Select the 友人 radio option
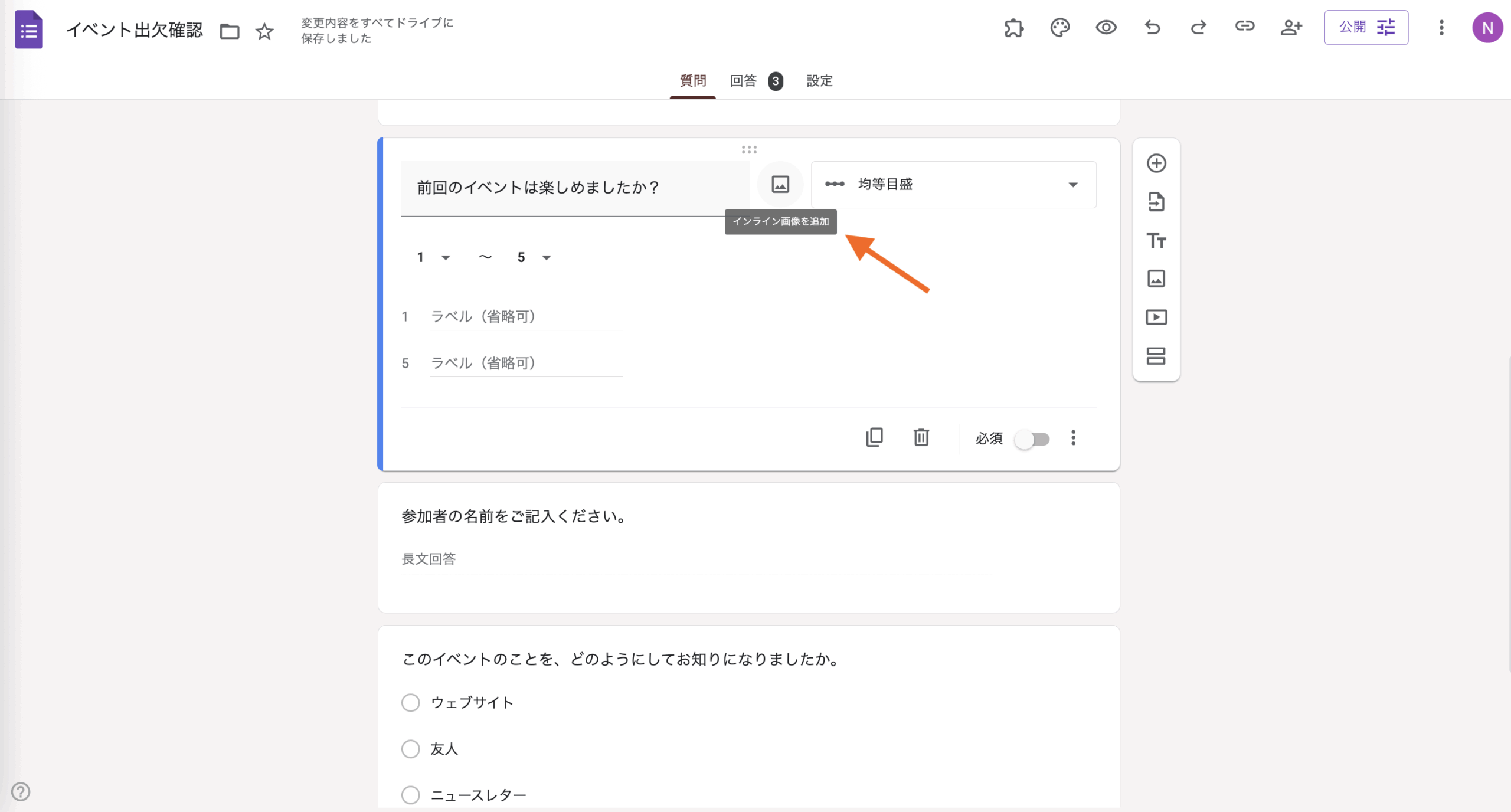1511x812 pixels. tap(411, 748)
